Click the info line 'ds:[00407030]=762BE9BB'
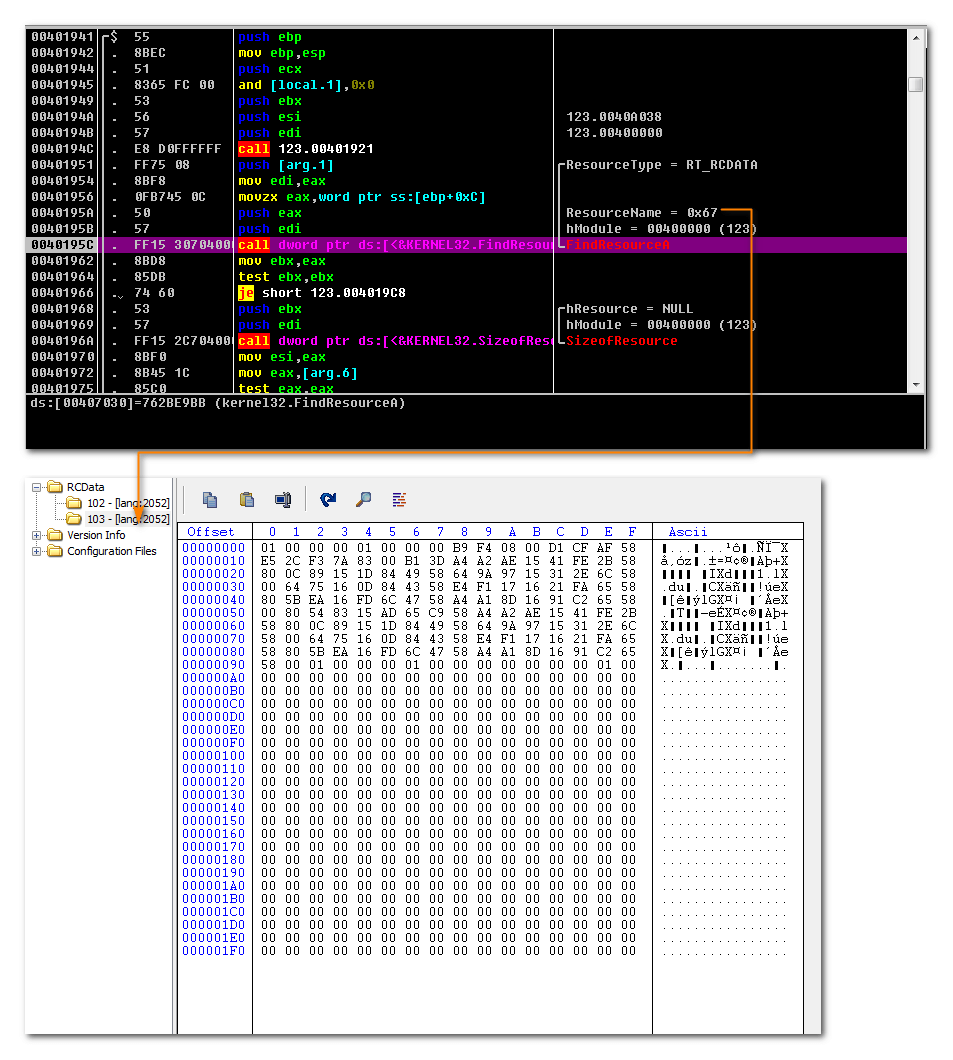 point(218,403)
